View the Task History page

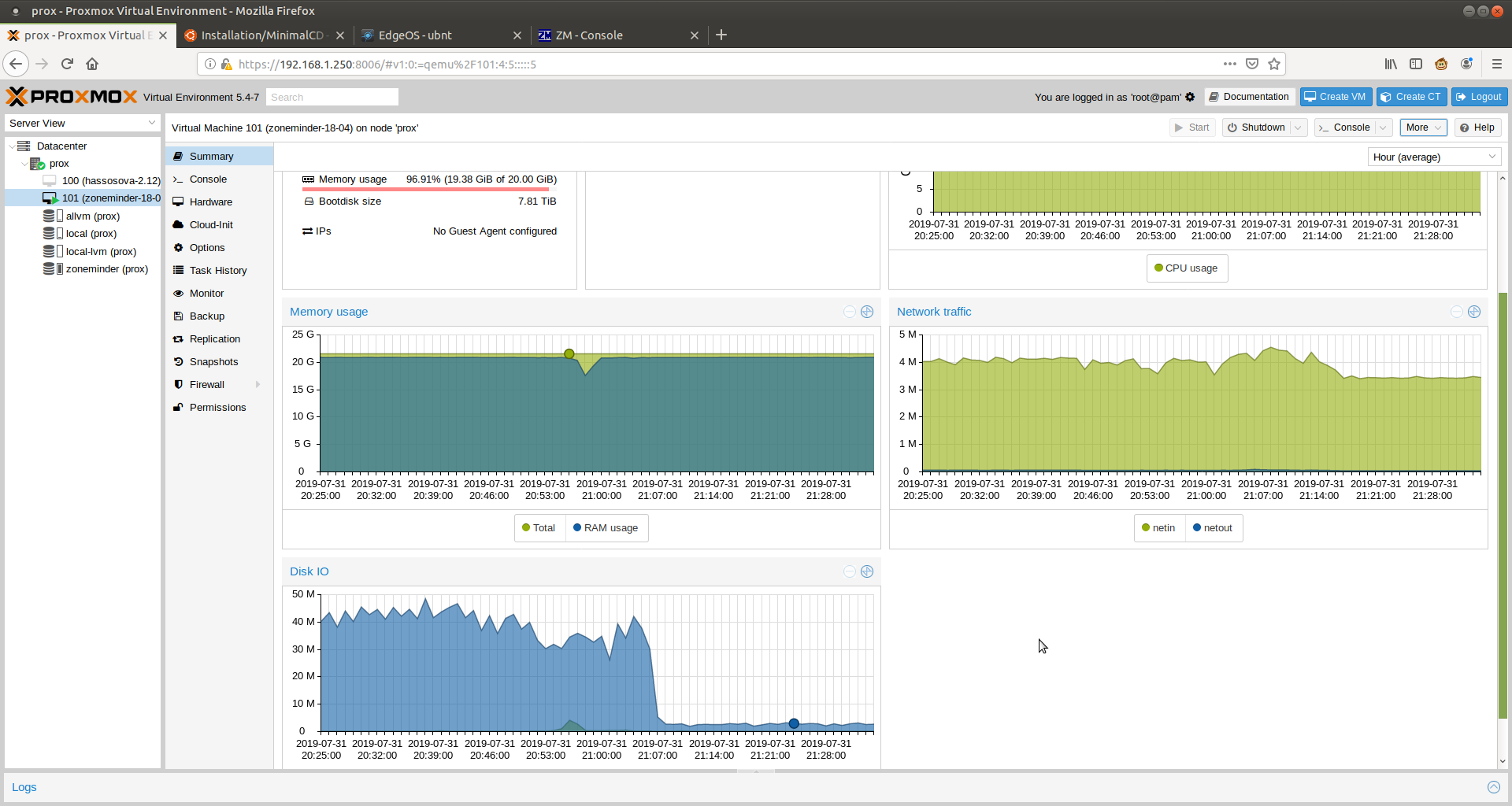219,271
